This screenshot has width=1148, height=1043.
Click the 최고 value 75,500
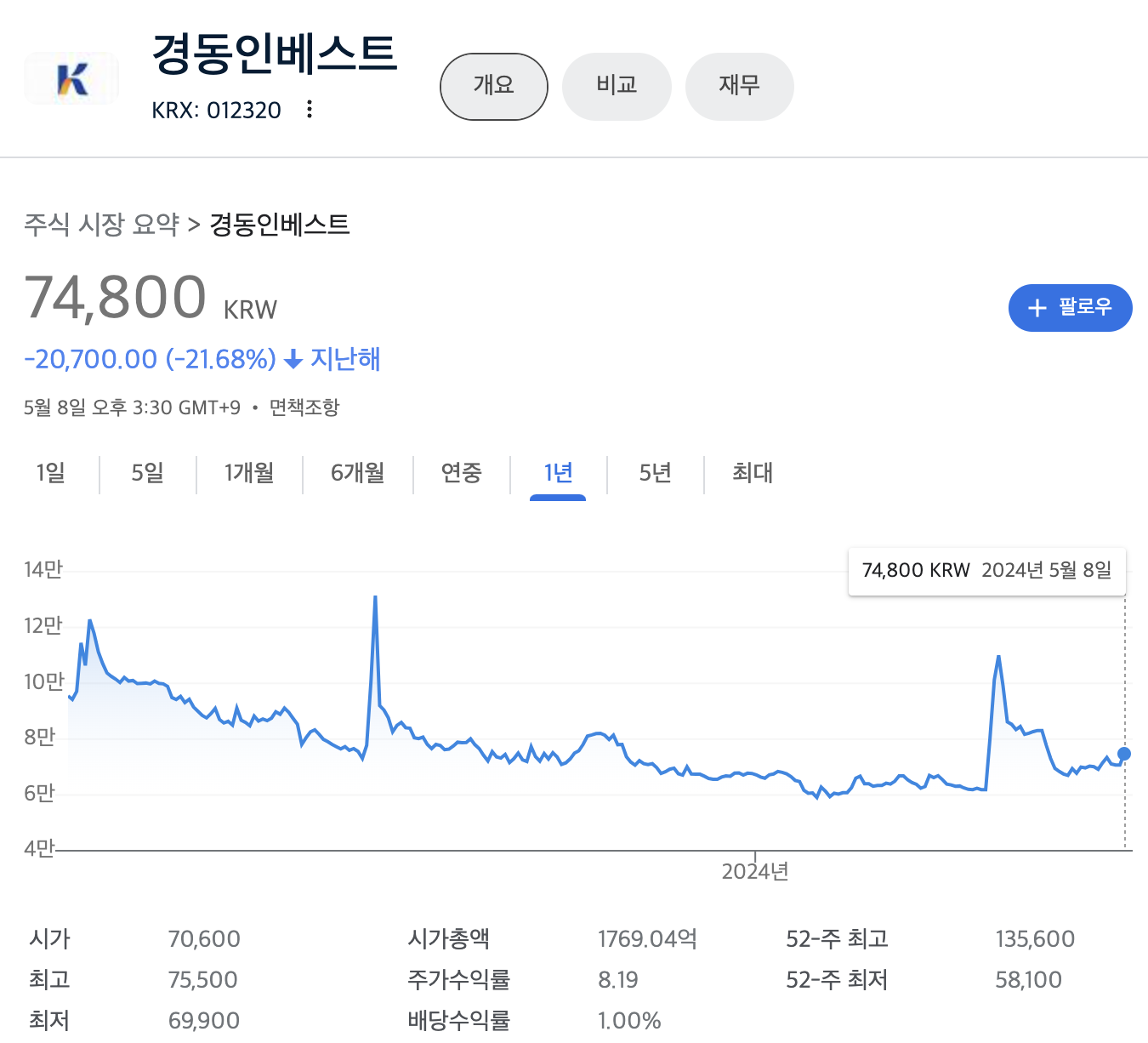(203, 980)
